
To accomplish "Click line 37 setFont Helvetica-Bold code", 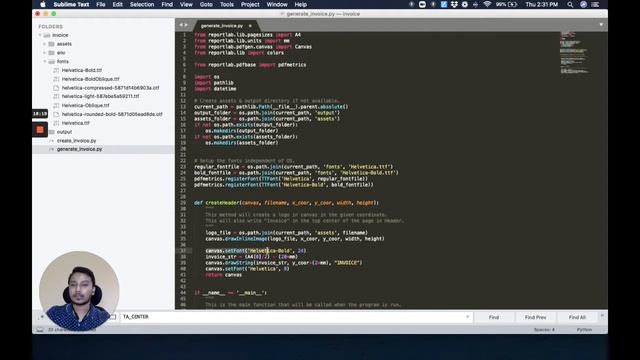I will [255, 251].
